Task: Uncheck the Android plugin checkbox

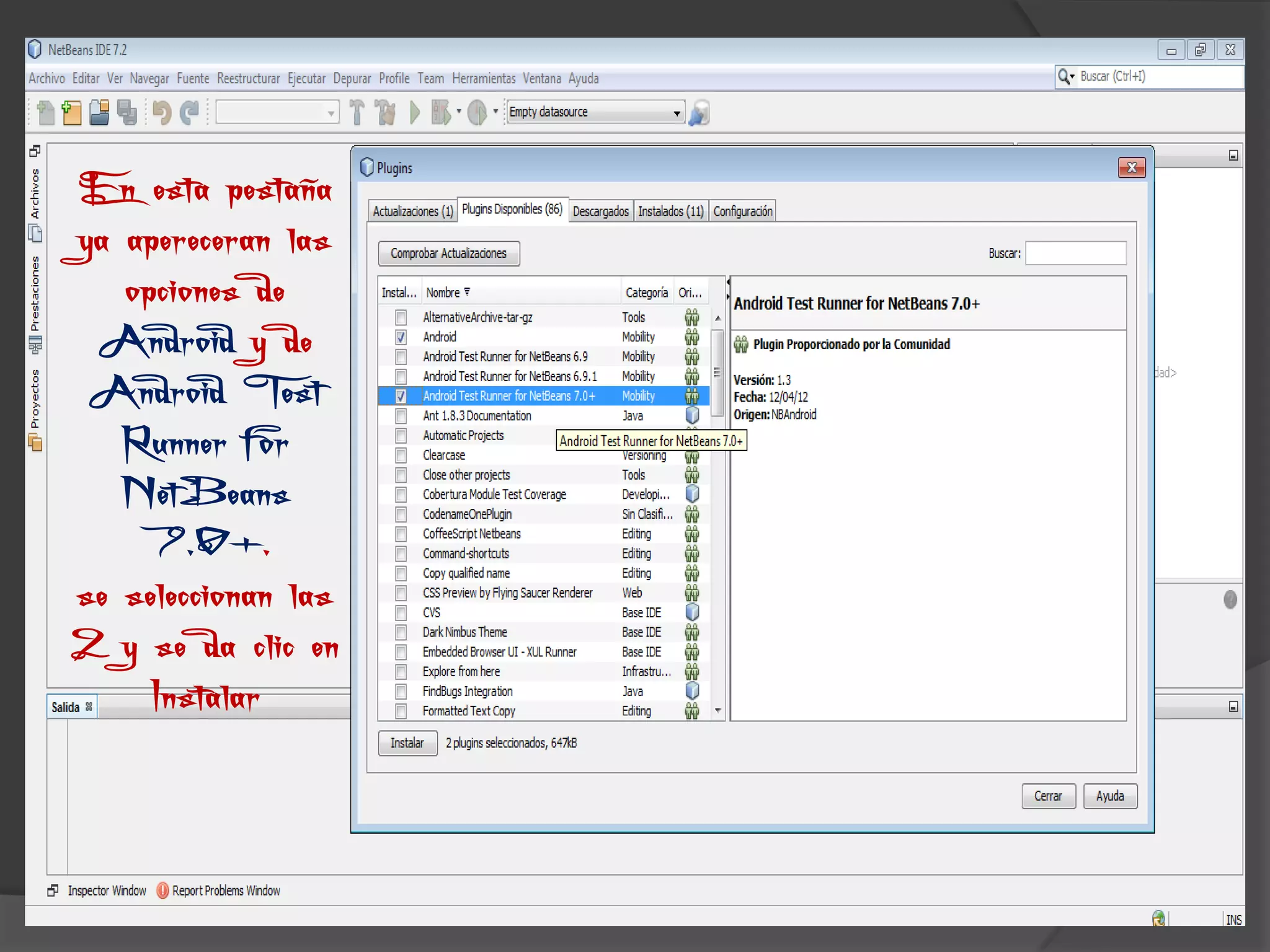Action: [401, 337]
